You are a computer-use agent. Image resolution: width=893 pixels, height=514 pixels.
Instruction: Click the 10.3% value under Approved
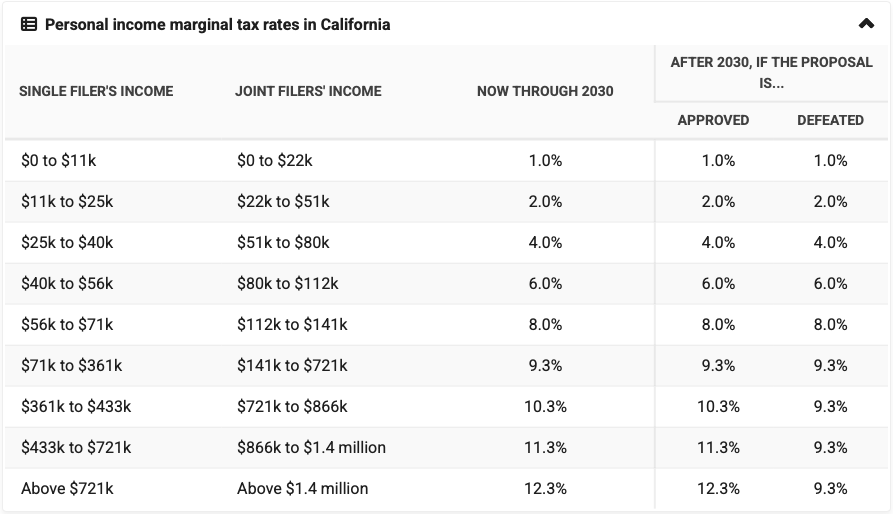coord(718,406)
